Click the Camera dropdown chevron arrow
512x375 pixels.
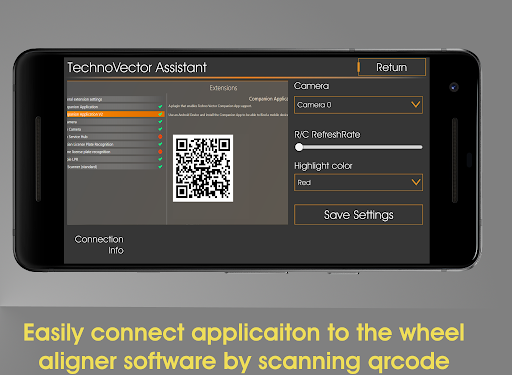(415, 105)
